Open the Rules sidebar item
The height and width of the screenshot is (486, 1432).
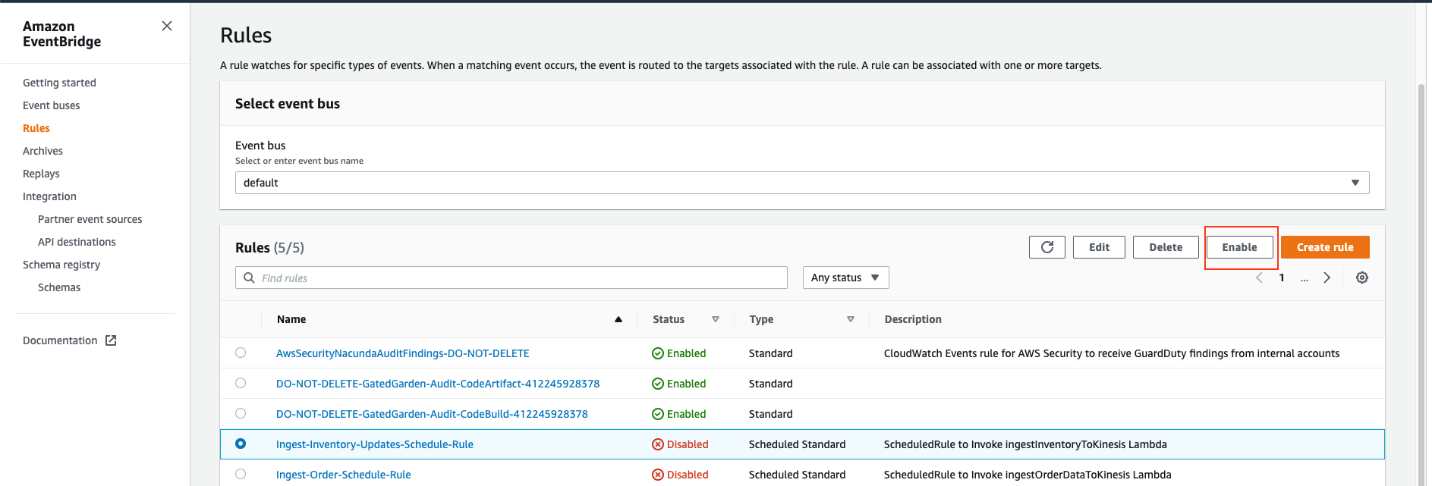pyautogui.click(x=36, y=128)
